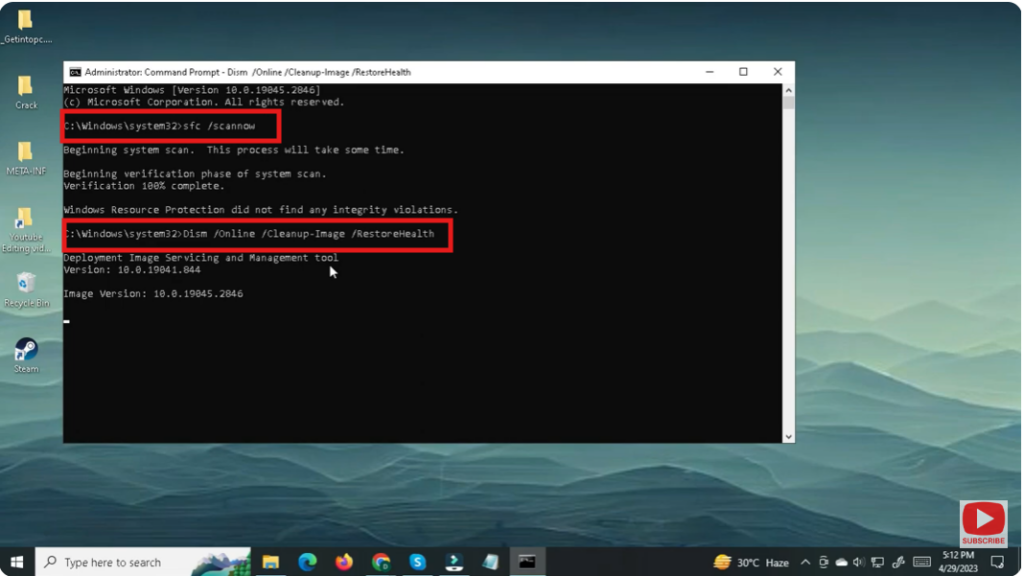1024x576 pixels.
Task: Open the Command Prompt title bar icon menu
Action: click(75, 72)
